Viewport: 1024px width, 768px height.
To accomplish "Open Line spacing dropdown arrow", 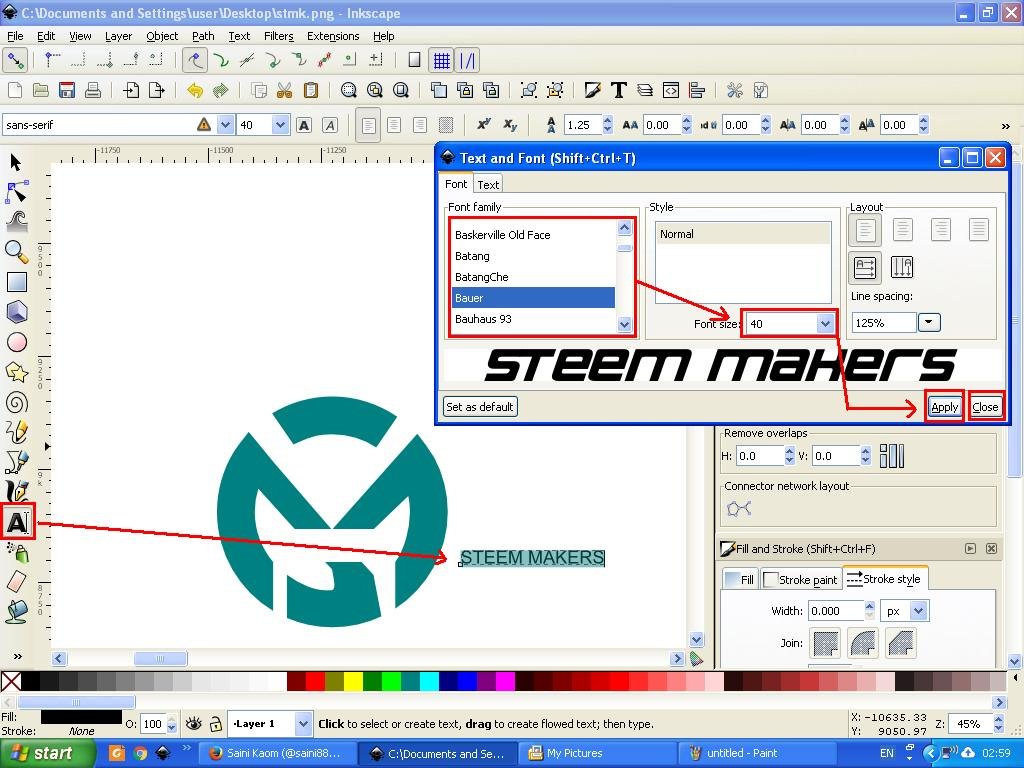I will (x=929, y=322).
